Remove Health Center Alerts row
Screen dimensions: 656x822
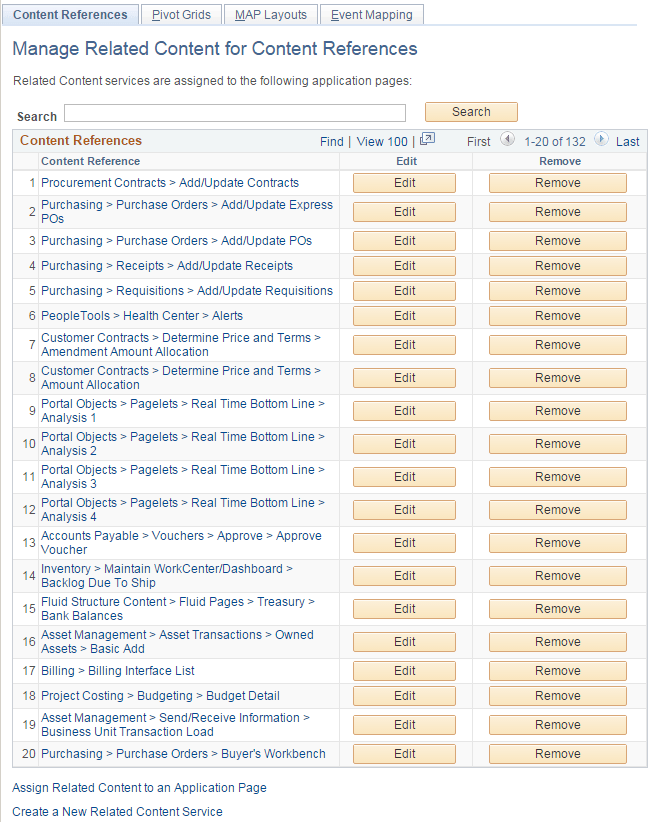[x=557, y=316]
